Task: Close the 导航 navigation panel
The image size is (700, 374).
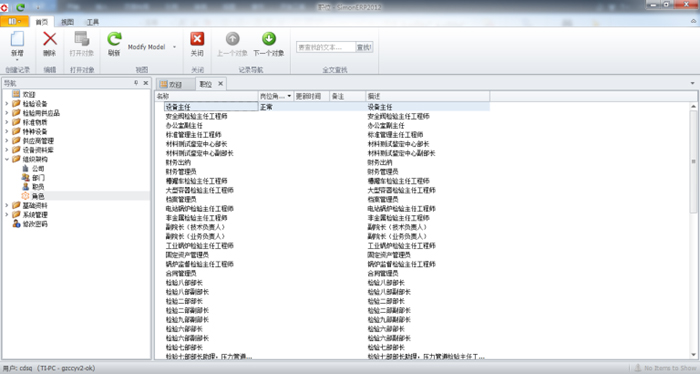Action: 146,83
